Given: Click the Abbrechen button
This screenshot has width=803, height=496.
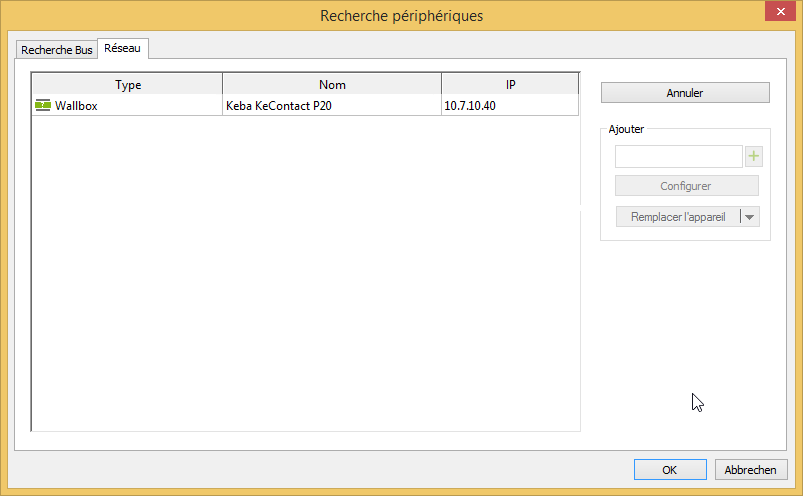Looking at the screenshot, I should [x=751, y=470].
